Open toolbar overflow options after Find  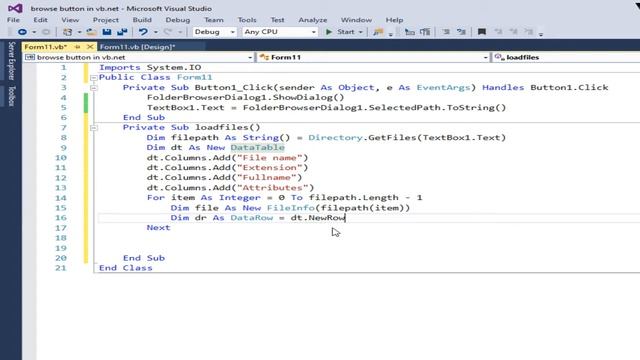click(391, 34)
